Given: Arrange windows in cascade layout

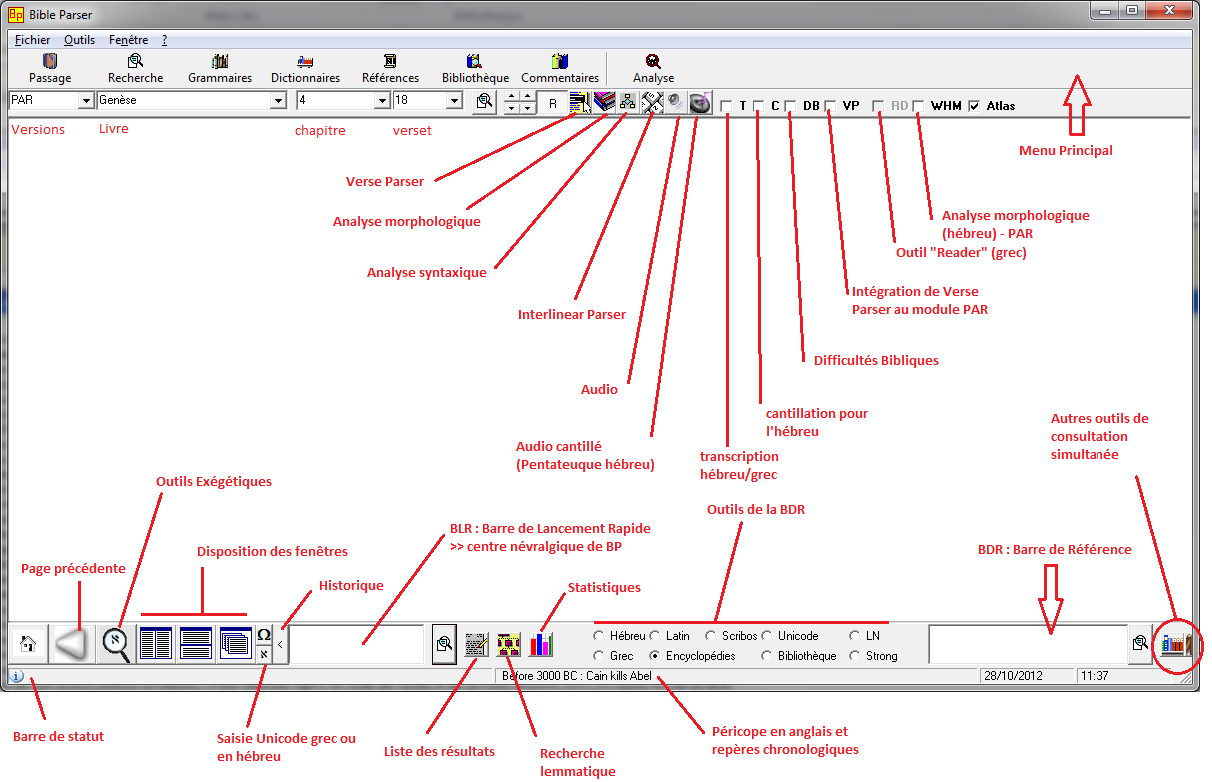Looking at the screenshot, I should coord(235,644).
